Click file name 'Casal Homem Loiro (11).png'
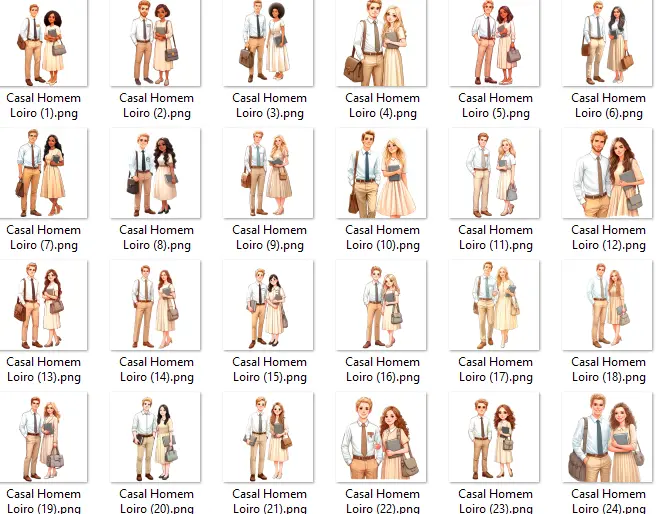The image size is (658, 514). pos(495,237)
